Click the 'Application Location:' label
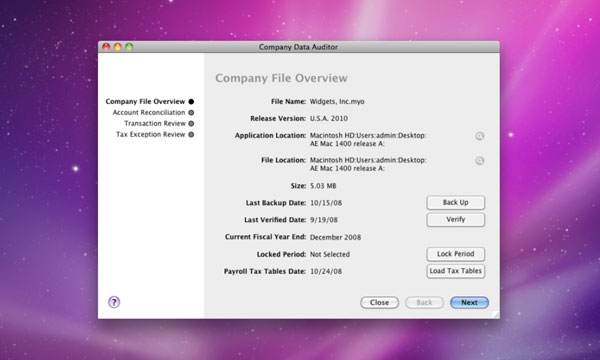The width and height of the screenshot is (600, 360). point(271,135)
